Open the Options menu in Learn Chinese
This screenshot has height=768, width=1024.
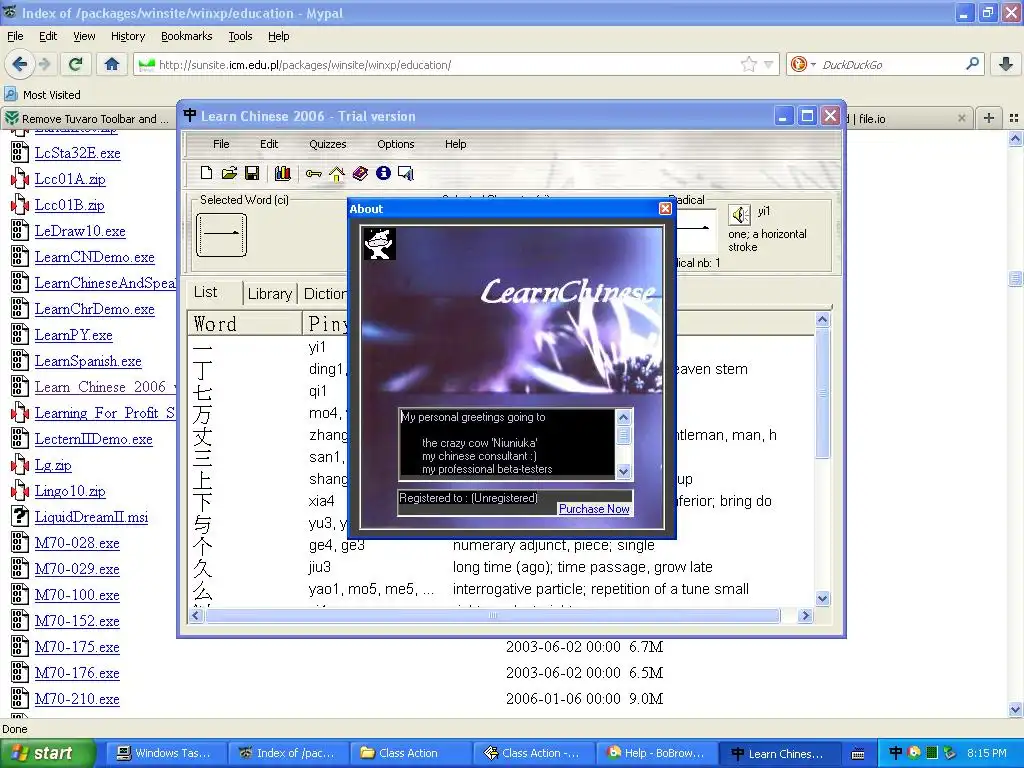point(396,144)
